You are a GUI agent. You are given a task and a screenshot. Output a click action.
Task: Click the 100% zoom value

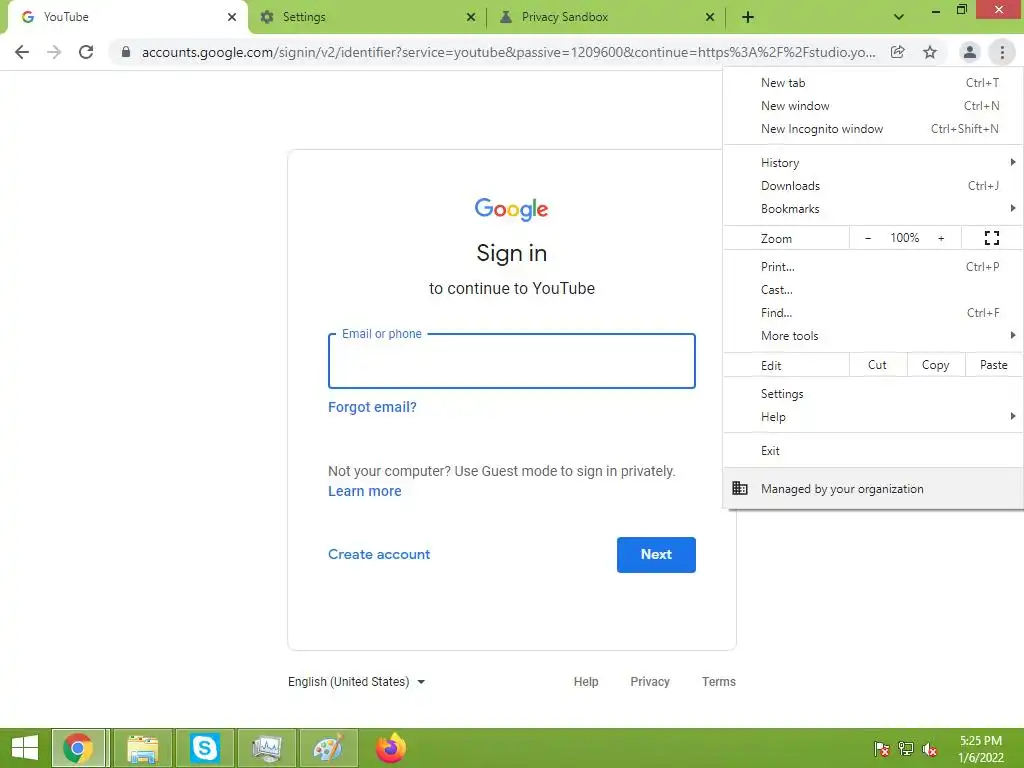click(904, 238)
